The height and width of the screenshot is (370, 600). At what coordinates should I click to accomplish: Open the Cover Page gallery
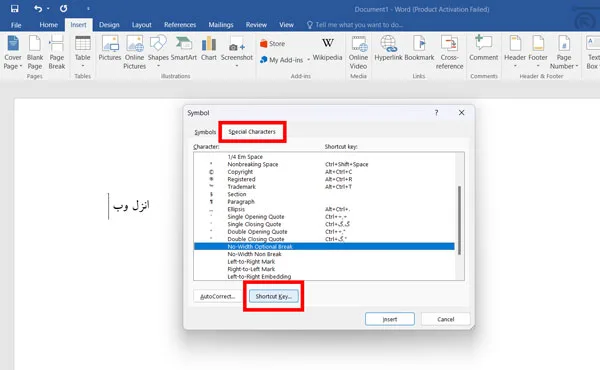[13, 52]
